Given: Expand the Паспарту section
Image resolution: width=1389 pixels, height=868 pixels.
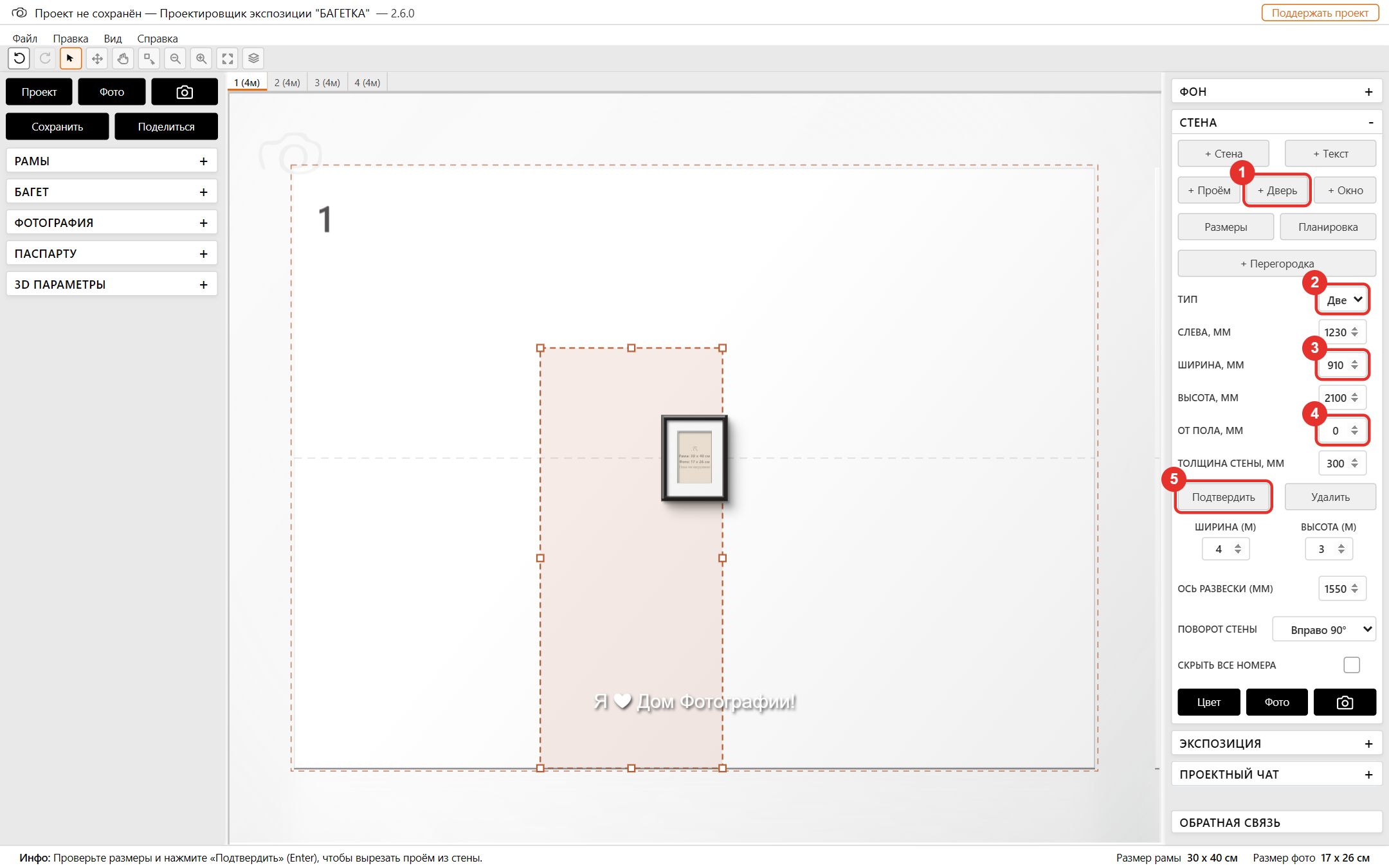Looking at the screenshot, I should pyautogui.click(x=112, y=253).
